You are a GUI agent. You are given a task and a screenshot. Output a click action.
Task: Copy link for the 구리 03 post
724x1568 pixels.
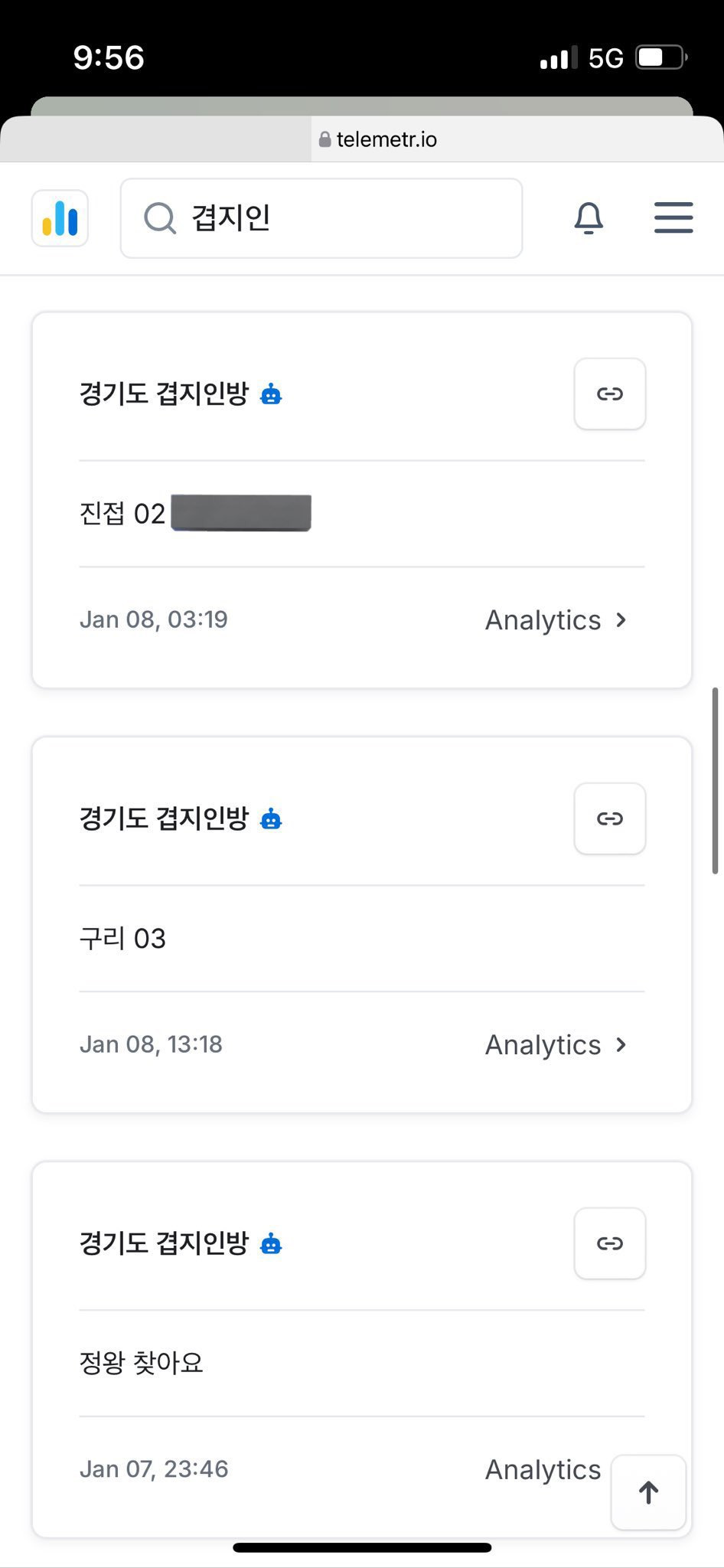[609, 818]
